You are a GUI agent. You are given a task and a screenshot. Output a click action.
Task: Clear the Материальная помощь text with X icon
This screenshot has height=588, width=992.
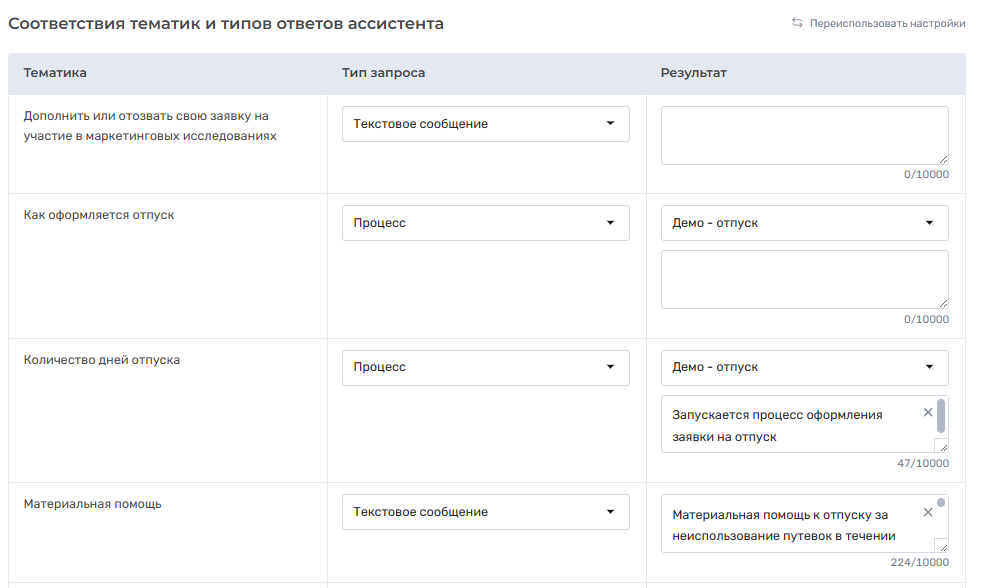coord(927,512)
